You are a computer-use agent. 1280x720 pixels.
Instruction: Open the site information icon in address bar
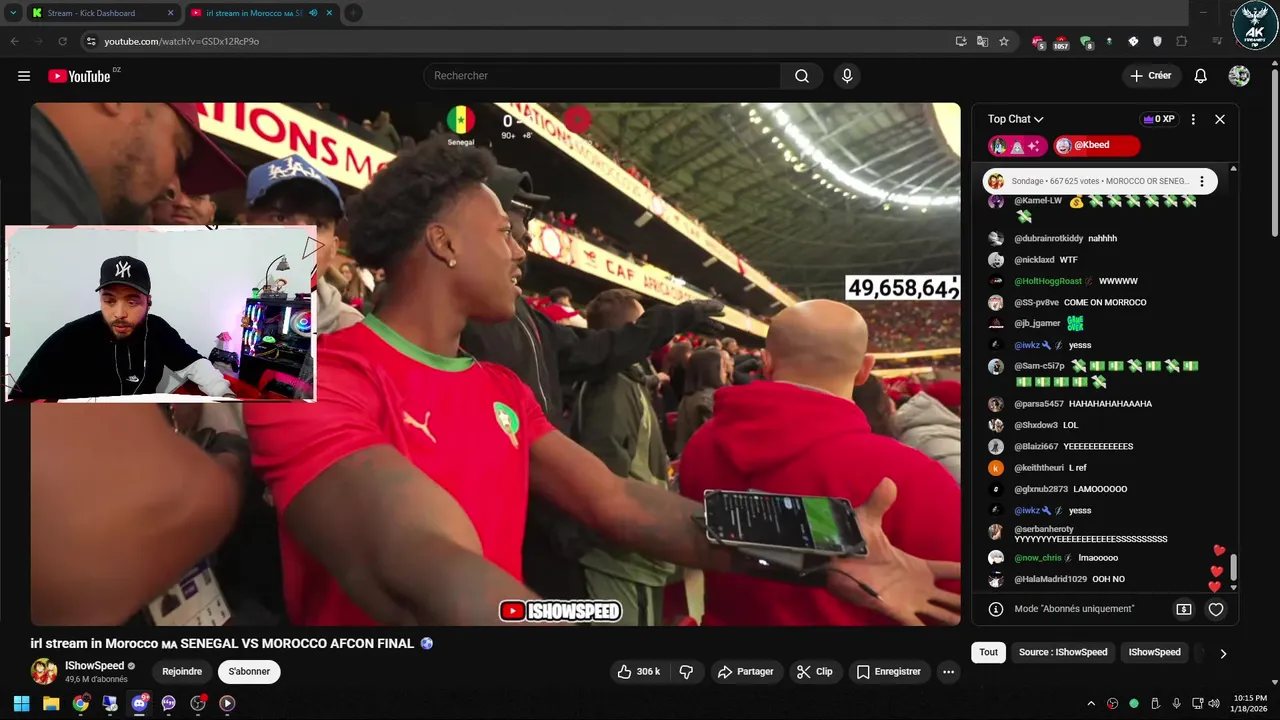[91, 41]
